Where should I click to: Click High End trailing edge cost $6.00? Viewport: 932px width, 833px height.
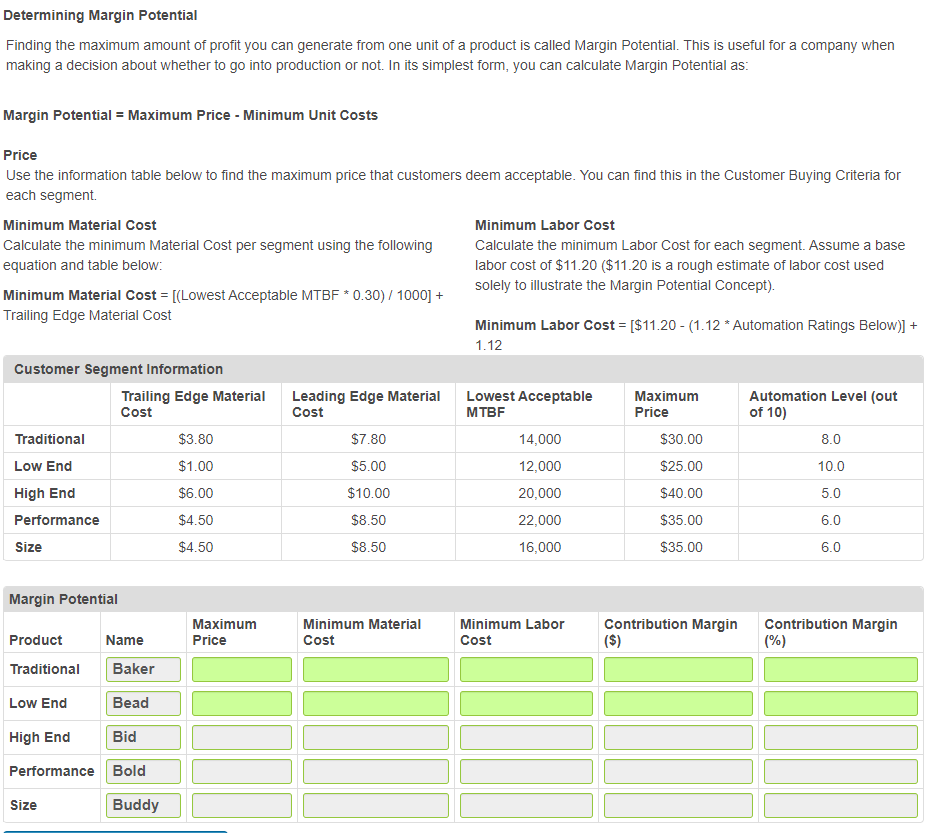click(x=196, y=493)
